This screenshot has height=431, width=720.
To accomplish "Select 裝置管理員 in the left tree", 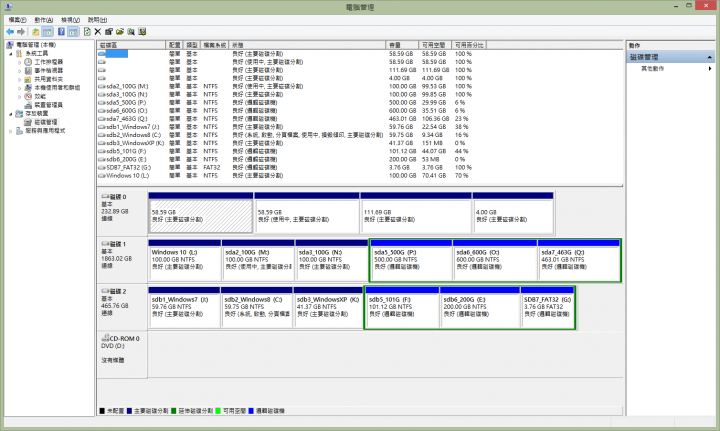I will 48,104.
